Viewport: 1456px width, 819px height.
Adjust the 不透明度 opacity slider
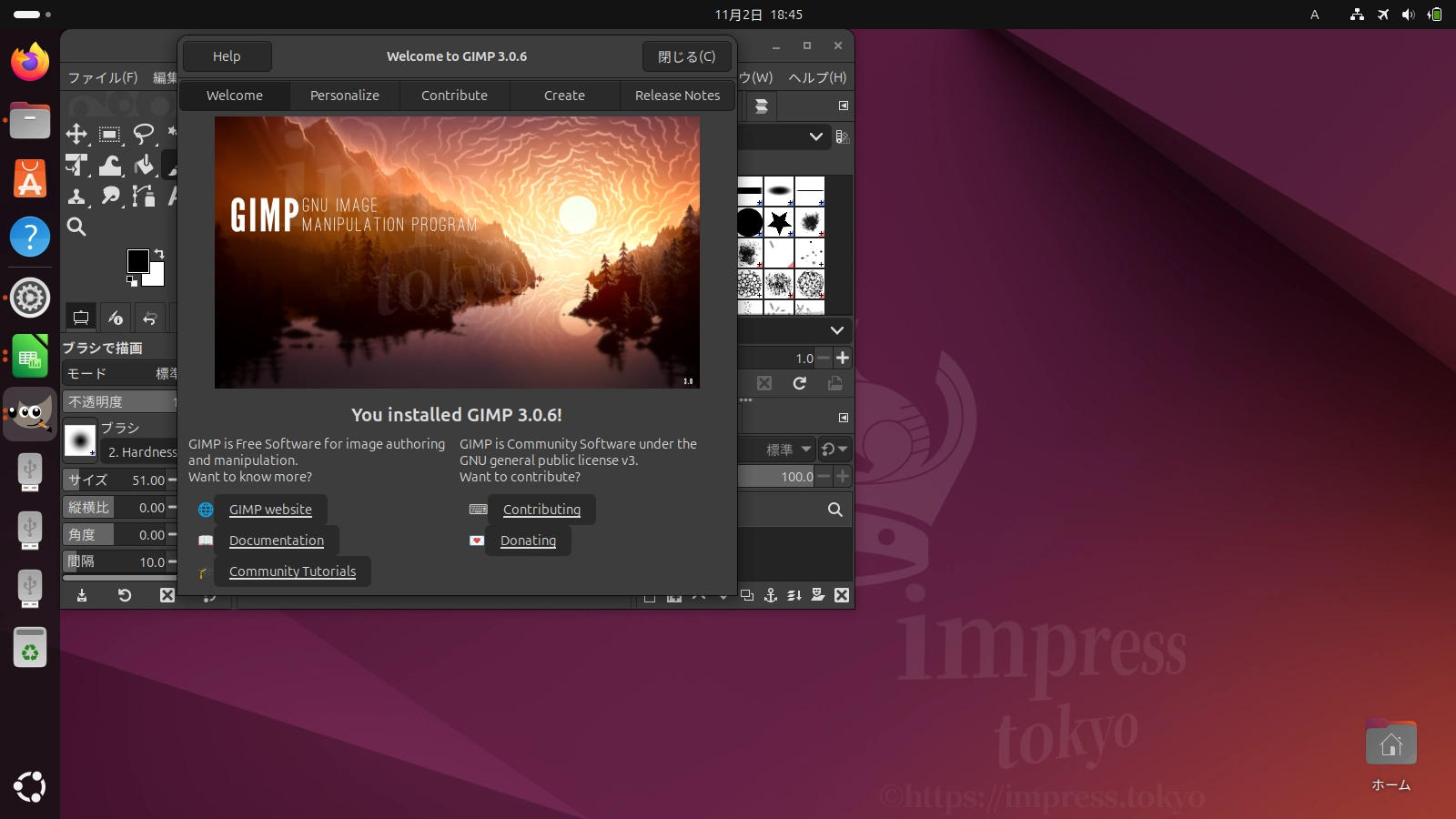(x=120, y=401)
